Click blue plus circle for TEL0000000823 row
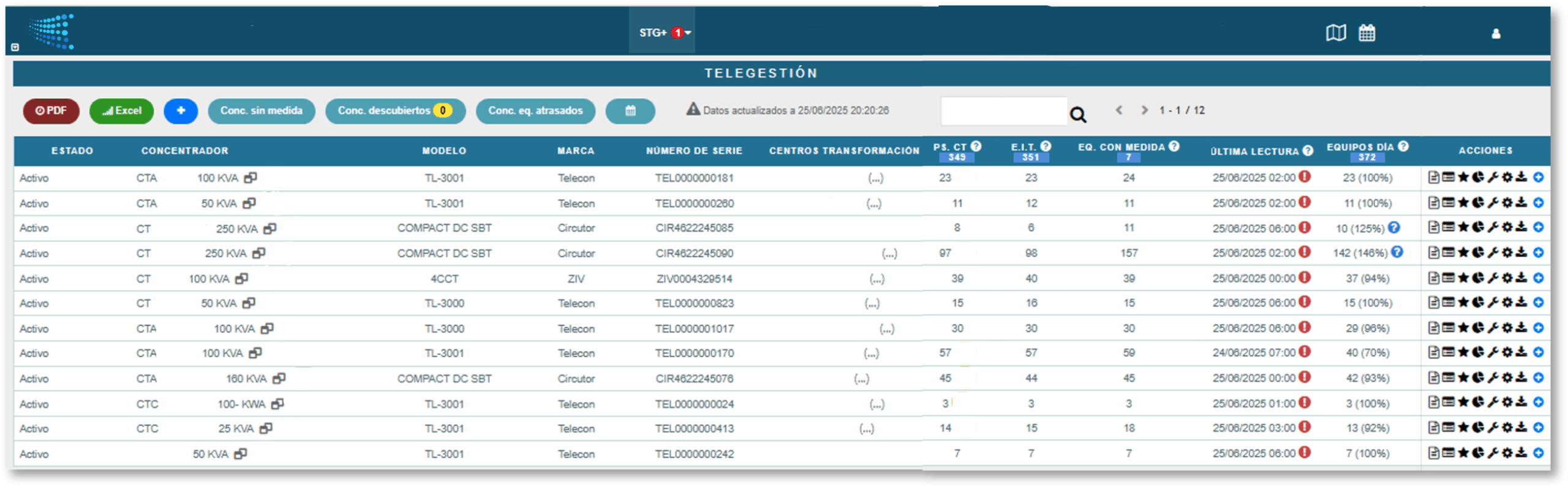1568x488 pixels. point(1538,303)
